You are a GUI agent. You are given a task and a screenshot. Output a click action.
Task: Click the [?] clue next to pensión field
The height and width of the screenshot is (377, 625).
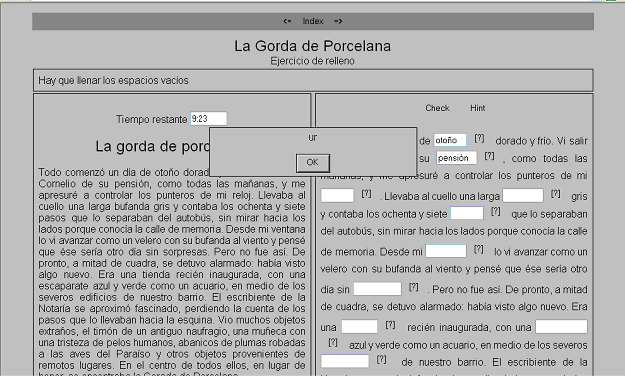click(x=489, y=155)
